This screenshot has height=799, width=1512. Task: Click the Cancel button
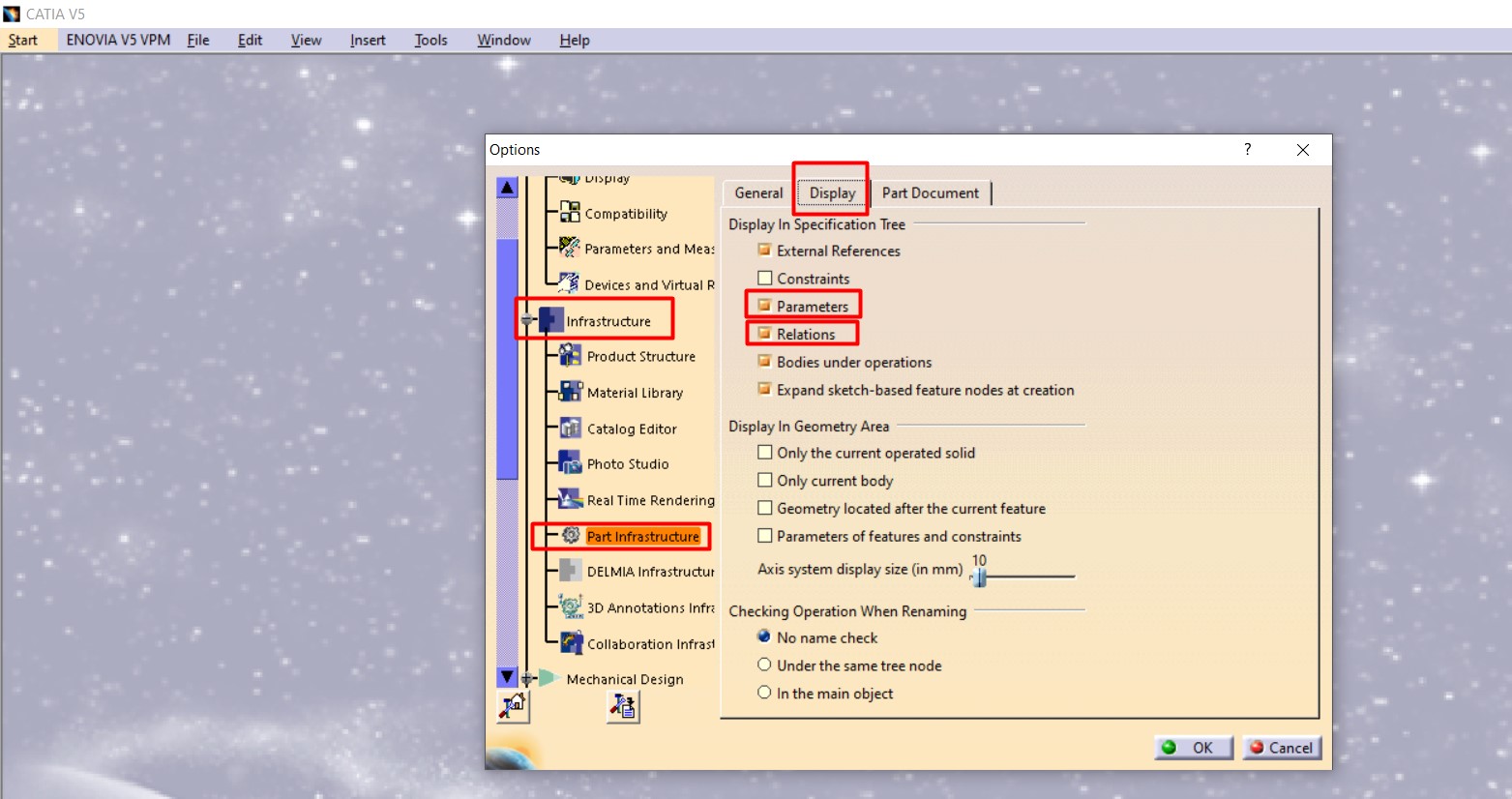point(1282,747)
